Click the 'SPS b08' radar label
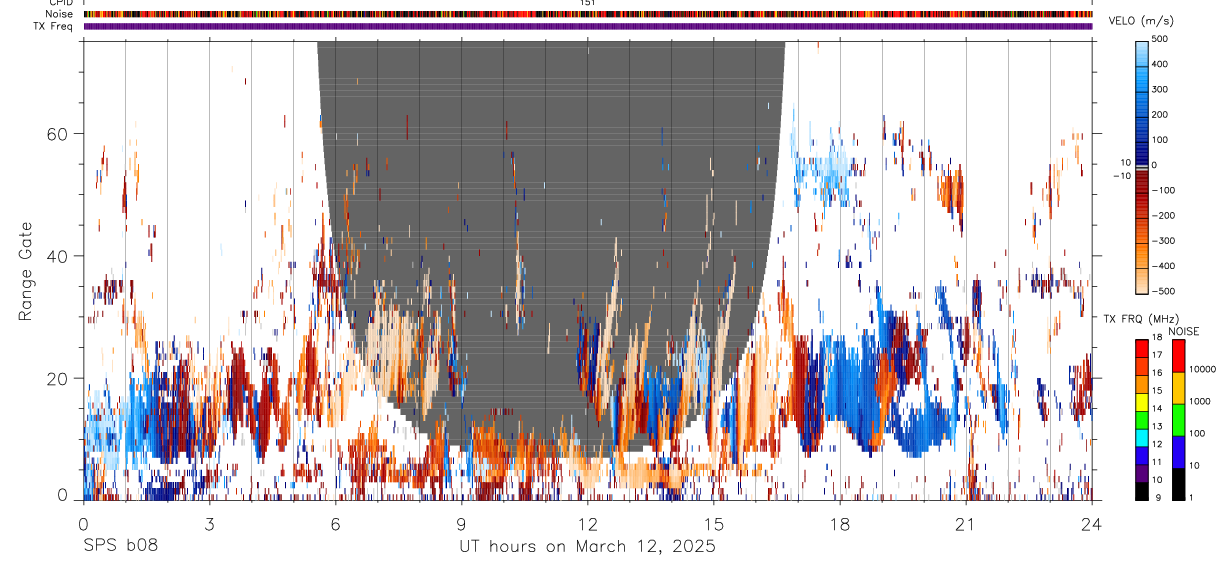This screenshot has height=567, width=1228. point(120,547)
